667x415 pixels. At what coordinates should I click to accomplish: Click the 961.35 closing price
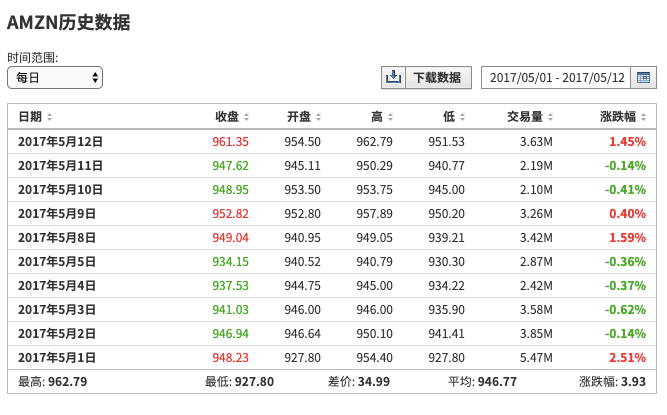click(x=230, y=142)
